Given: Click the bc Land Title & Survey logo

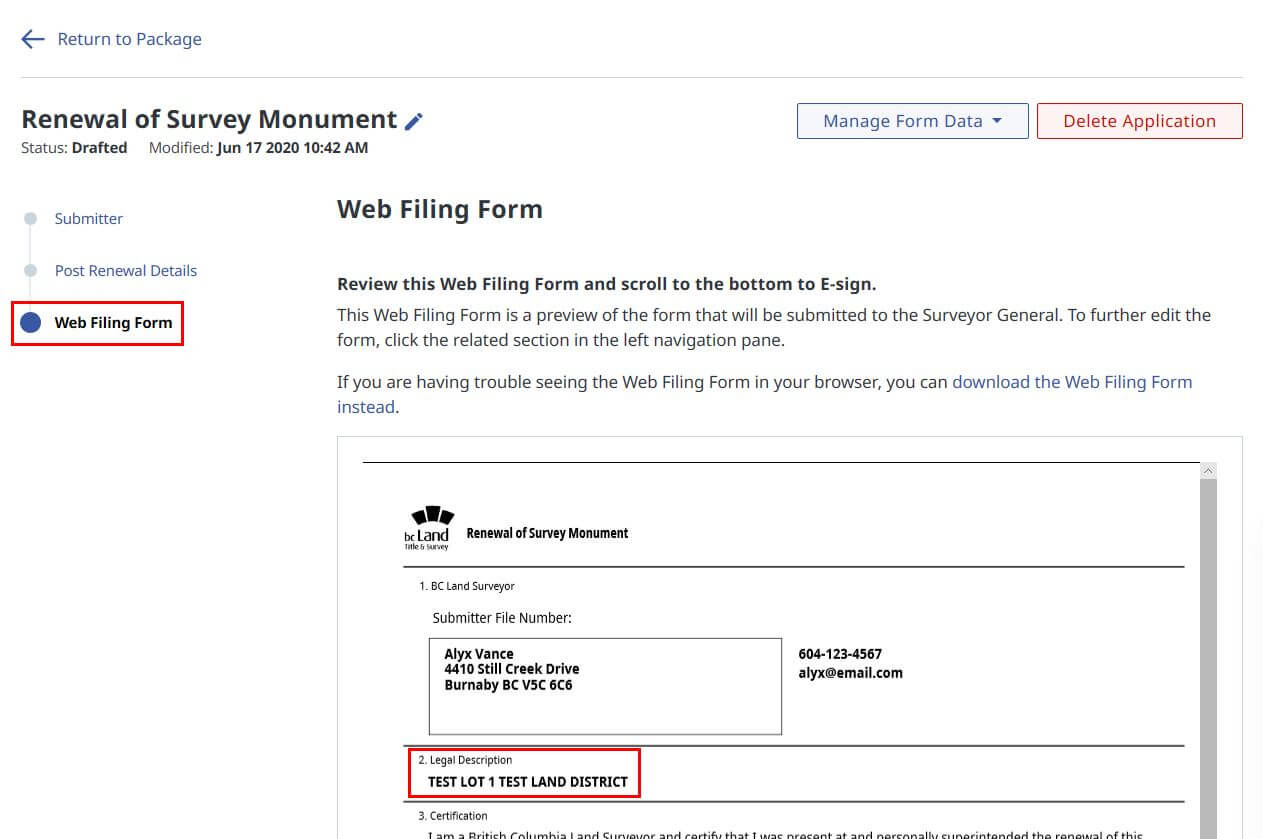Looking at the screenshot, I should [x=428, y=527].
